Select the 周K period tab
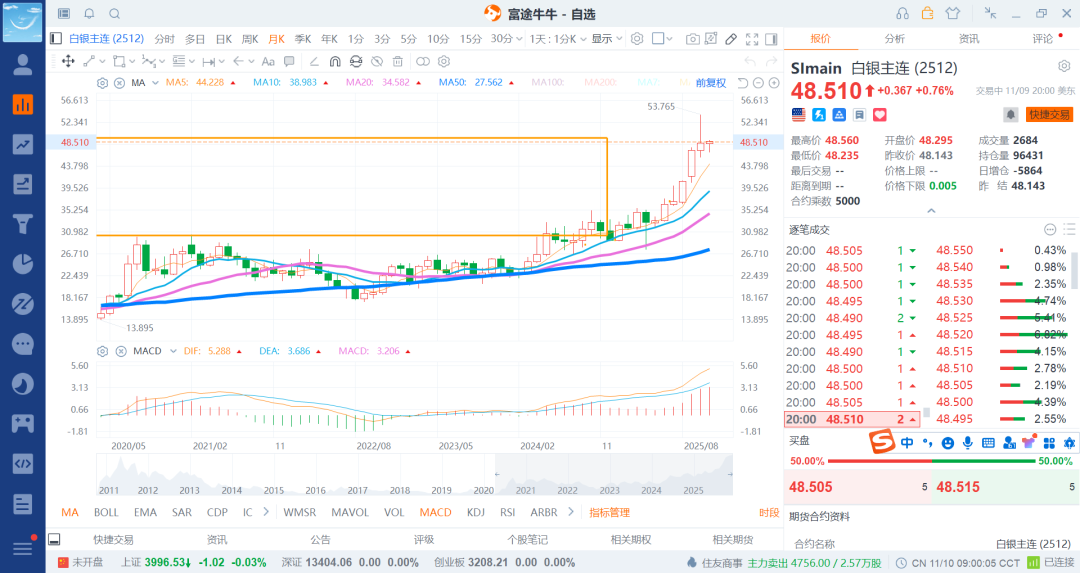 coord(250,39)
